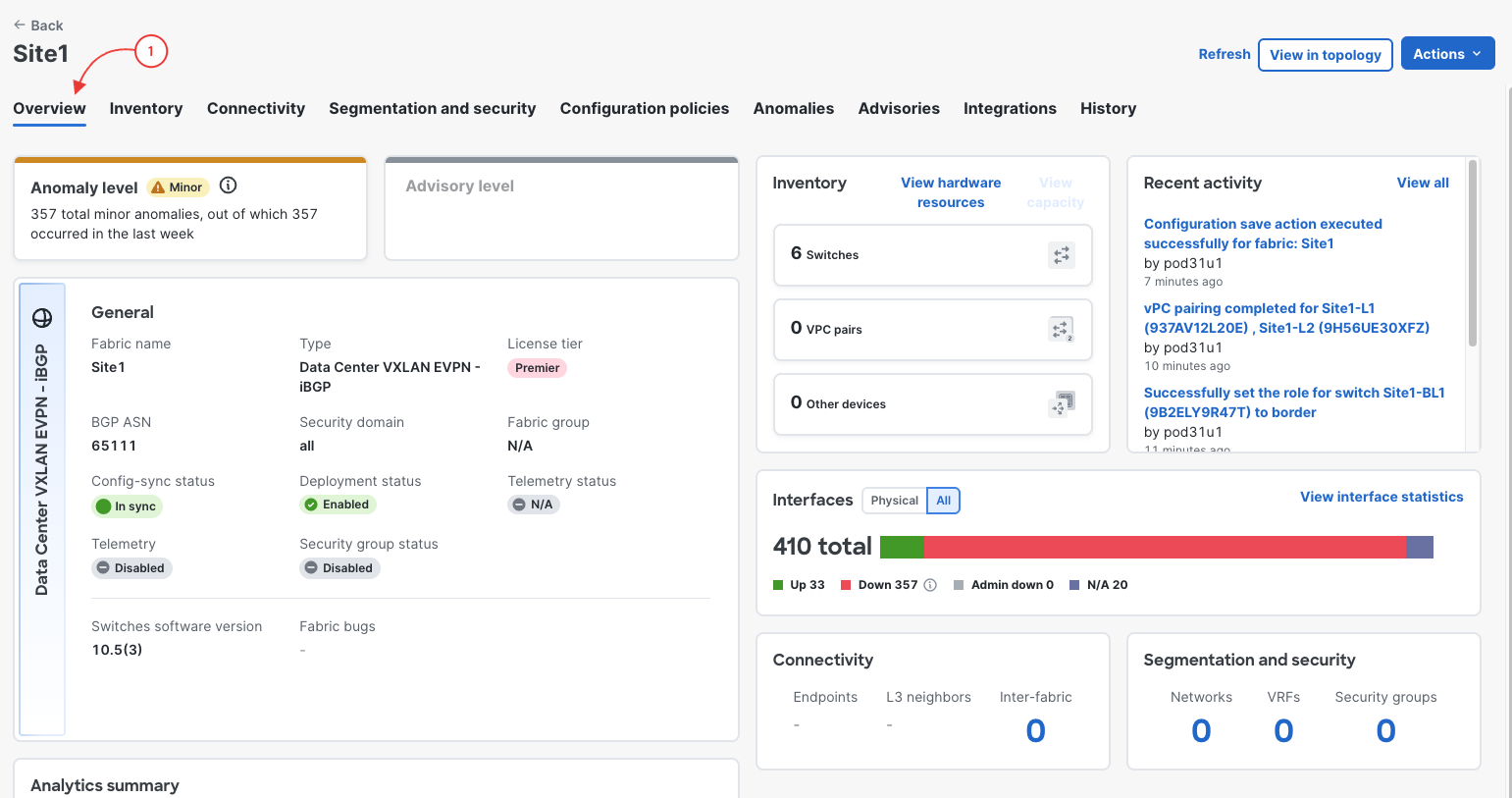This screenshot has height=798, width=1512.
Task: Click the Recent activity scrollbar
Action: [x=1472, y=253]
